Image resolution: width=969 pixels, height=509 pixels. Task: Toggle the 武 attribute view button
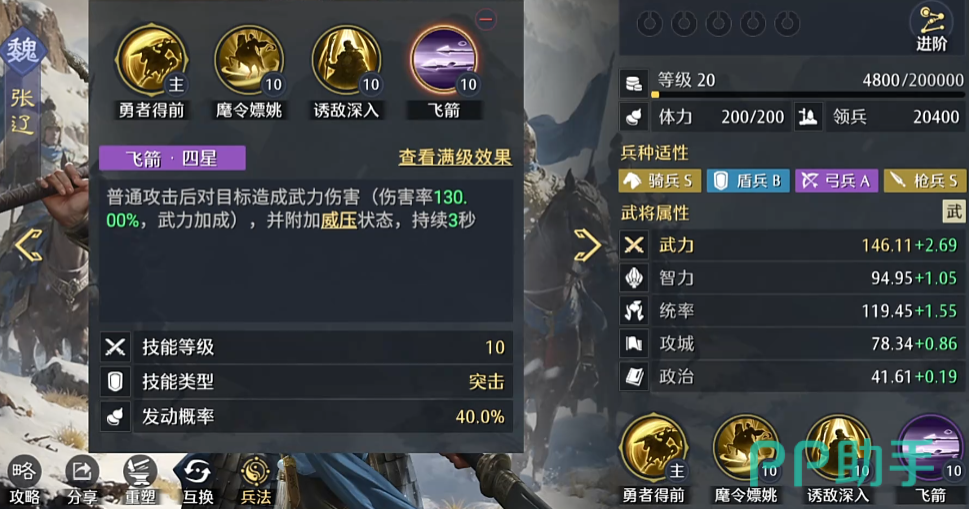click(954, 212)
